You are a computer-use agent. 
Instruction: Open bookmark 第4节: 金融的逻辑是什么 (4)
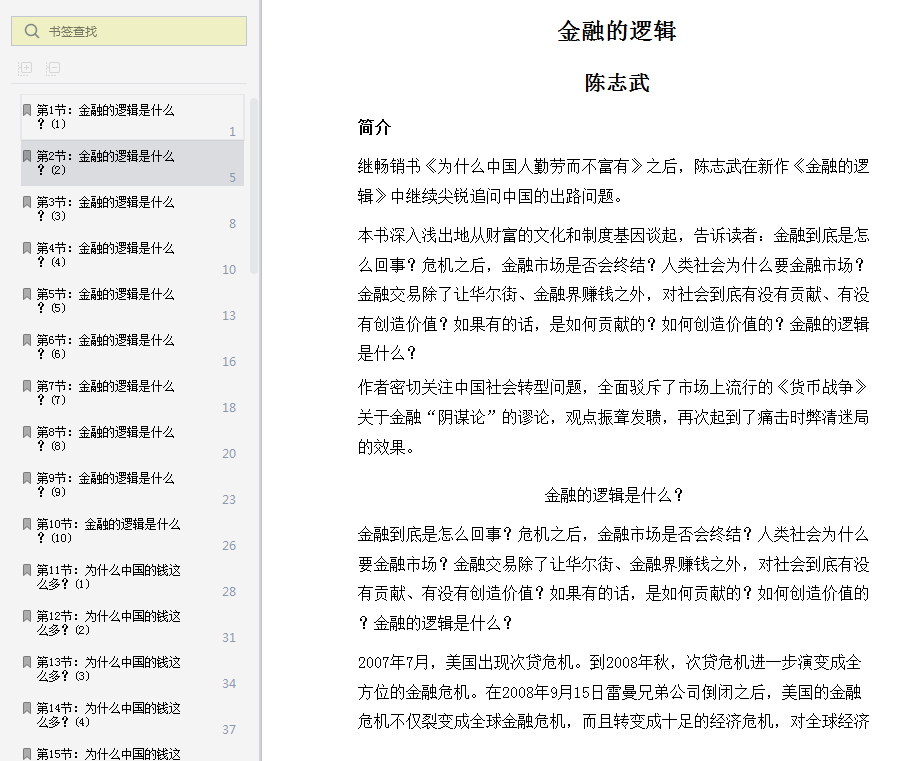(x=132, y=255)
